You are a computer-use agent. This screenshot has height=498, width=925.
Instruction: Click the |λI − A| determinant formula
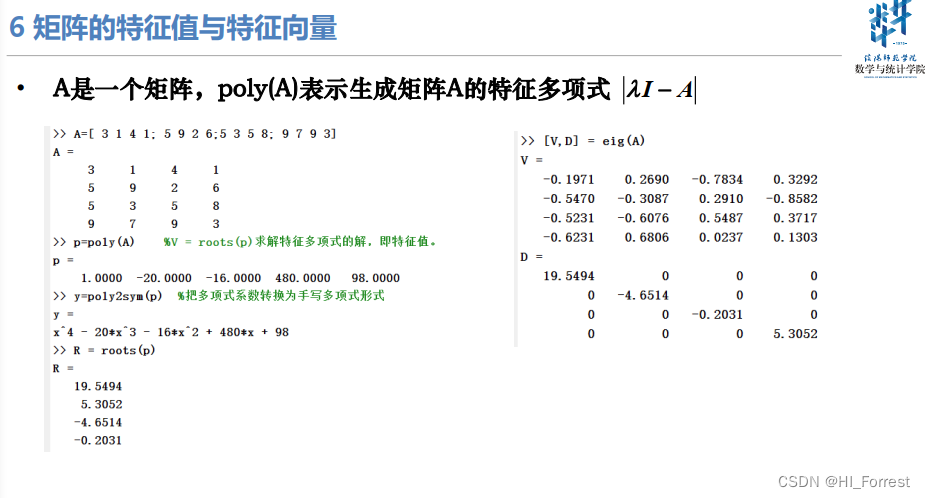click(x=660, y=90)
